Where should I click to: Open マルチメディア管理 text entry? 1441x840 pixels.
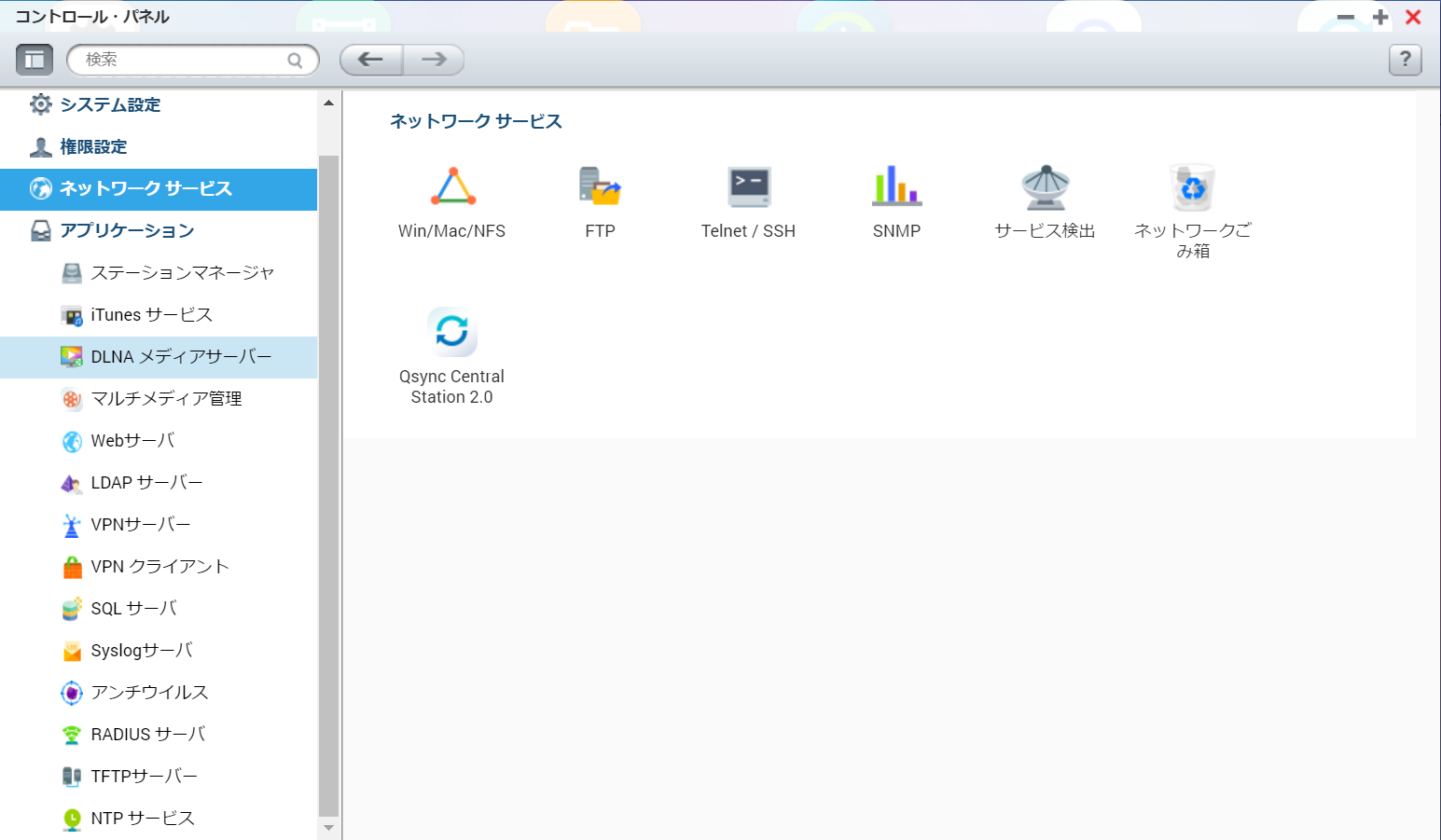point(167,399)
